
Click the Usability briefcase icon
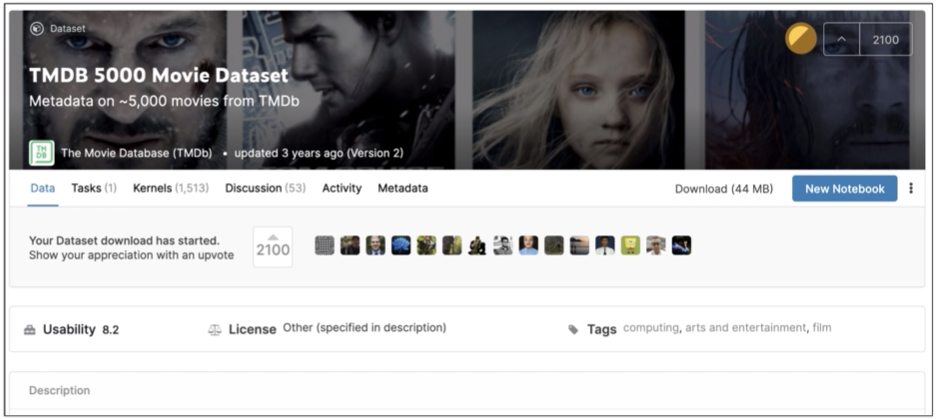(x=30, y=330)
